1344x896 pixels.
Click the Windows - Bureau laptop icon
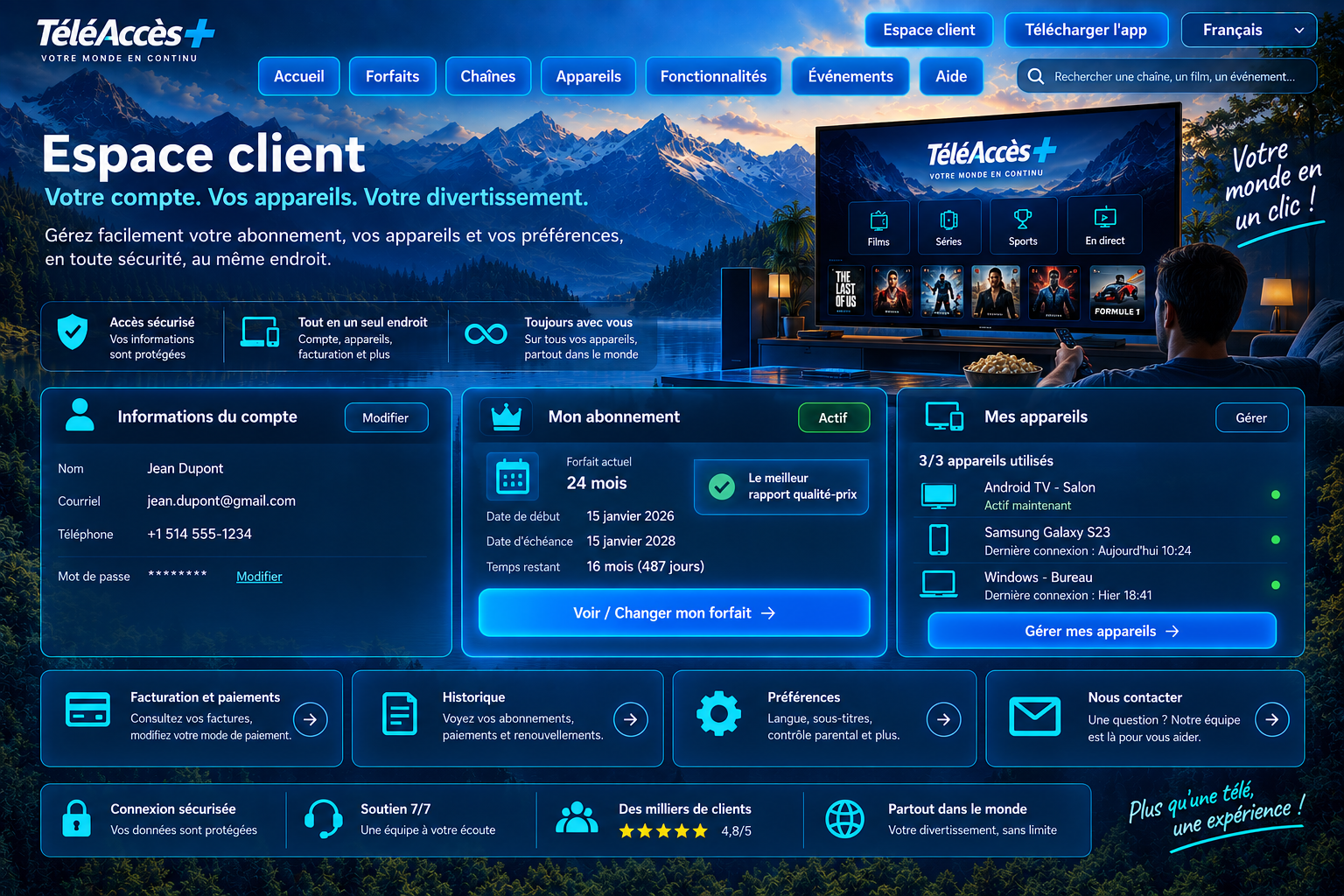point(938,584)
